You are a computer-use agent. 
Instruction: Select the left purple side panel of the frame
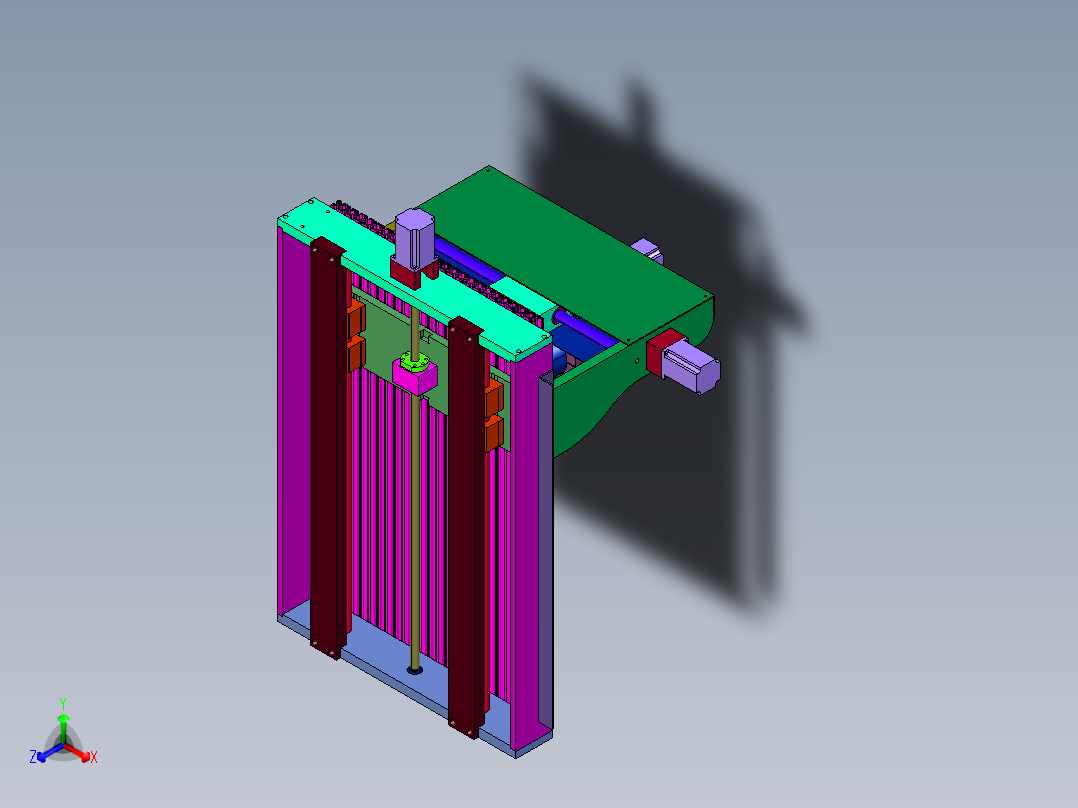[x=294, y=419]
